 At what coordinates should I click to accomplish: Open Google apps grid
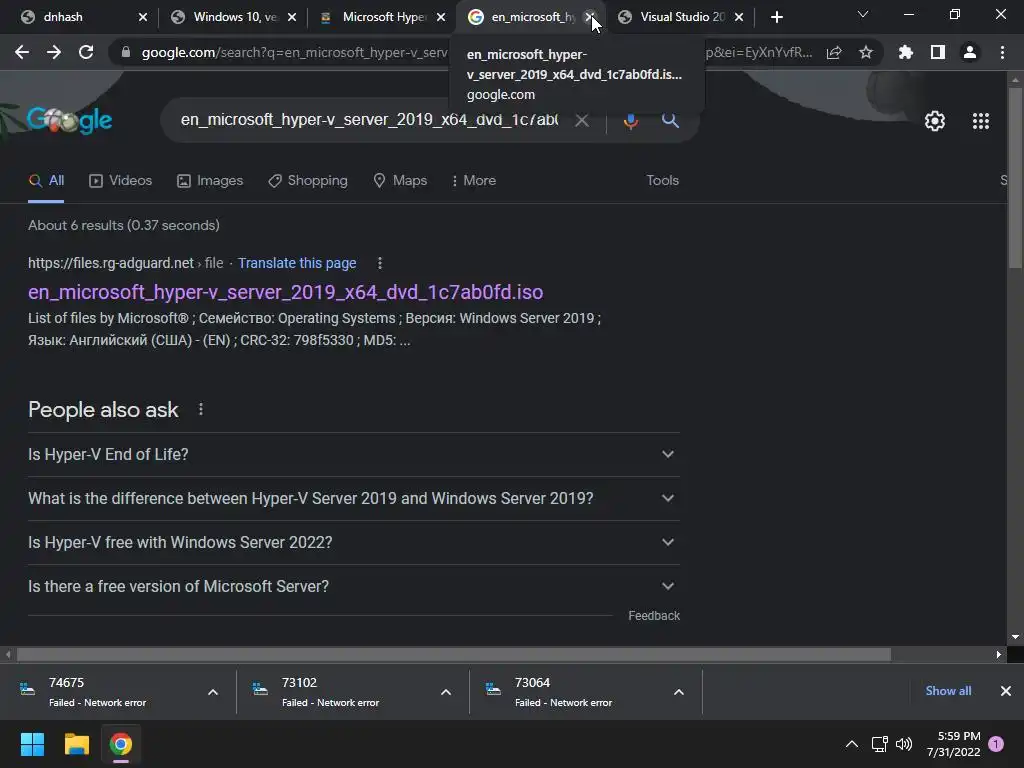pos(980,121)
